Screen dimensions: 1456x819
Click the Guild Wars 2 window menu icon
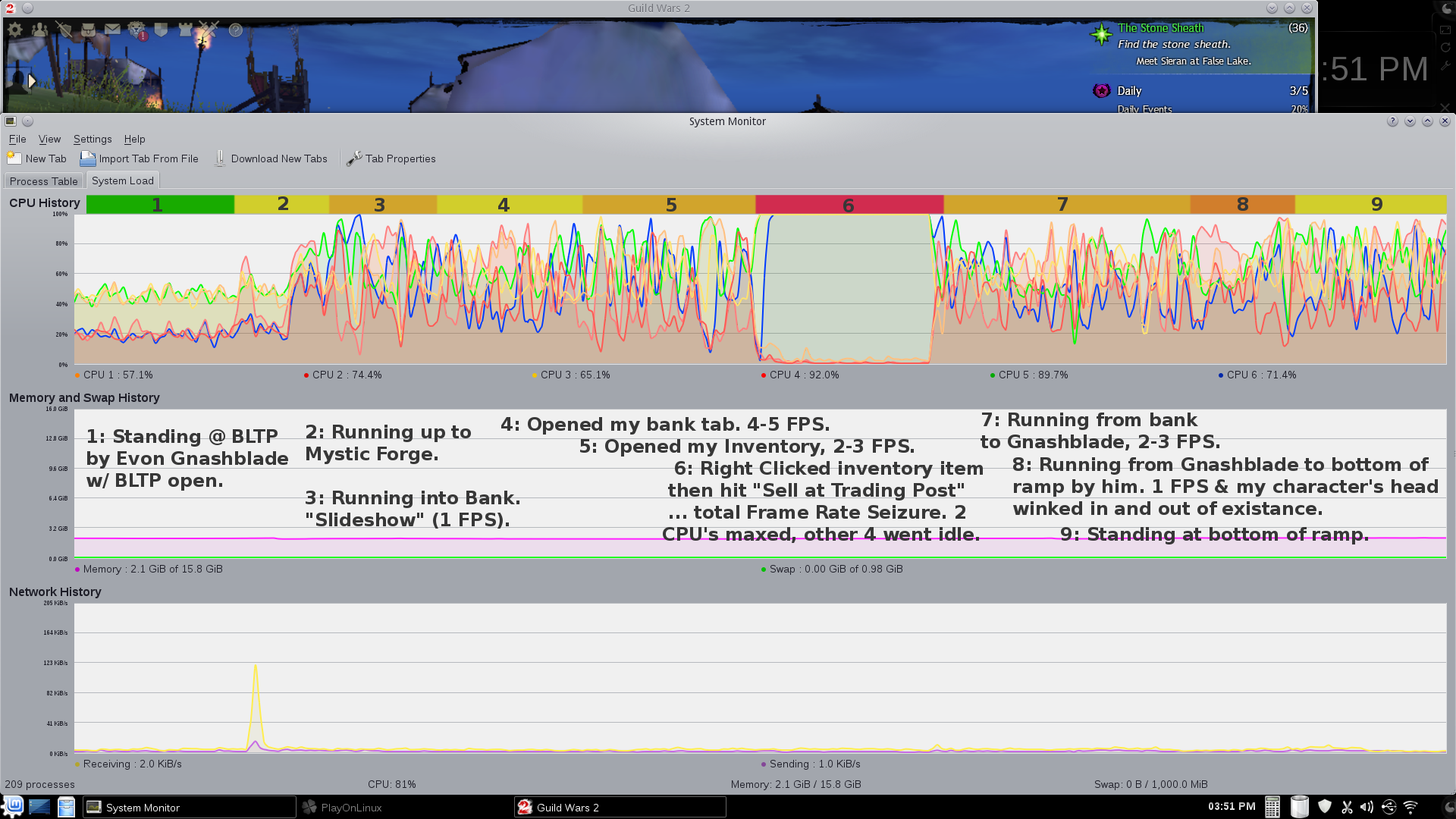pos(10,8)
